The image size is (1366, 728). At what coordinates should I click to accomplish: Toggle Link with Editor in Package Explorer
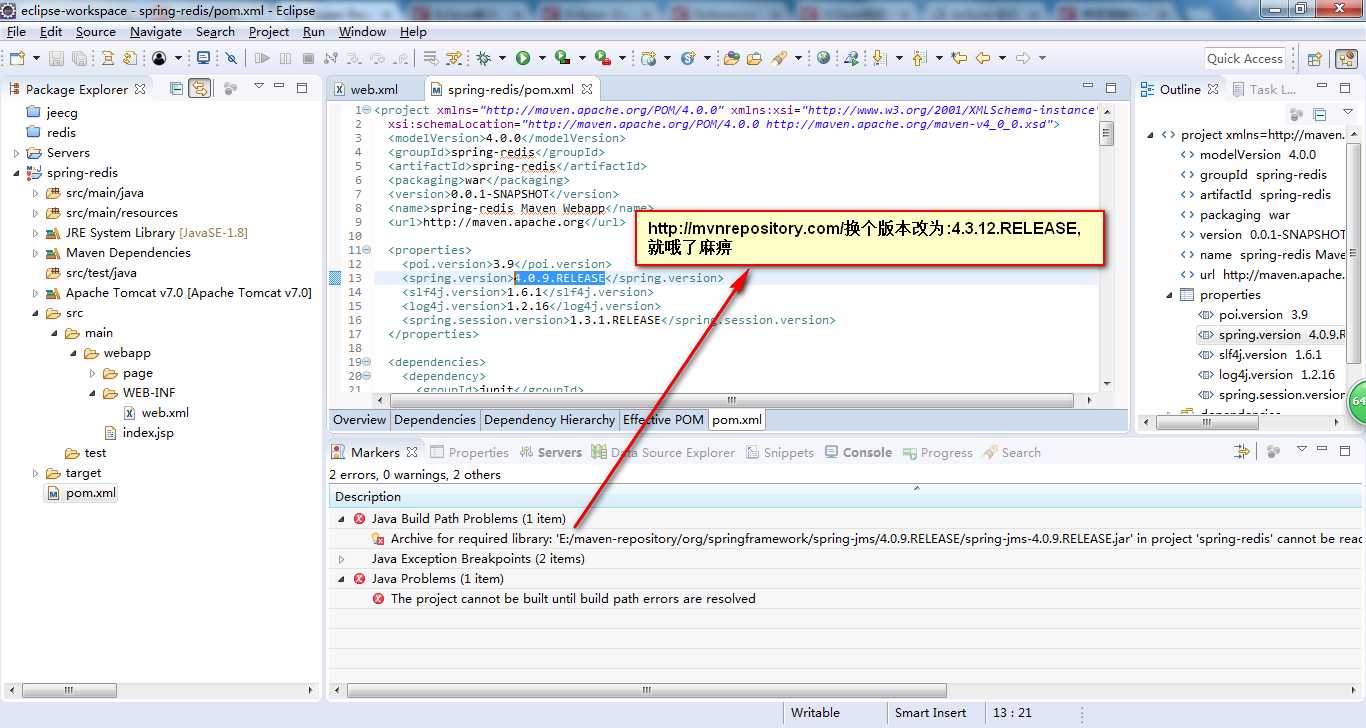click(x=200, y=88)
